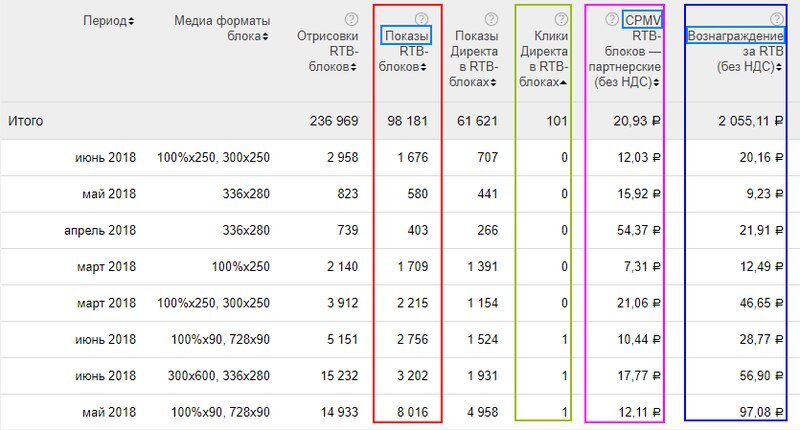This screenshot has width=800, height=430.
Task: Click impressions value 1 676
Action: (413, 157)
